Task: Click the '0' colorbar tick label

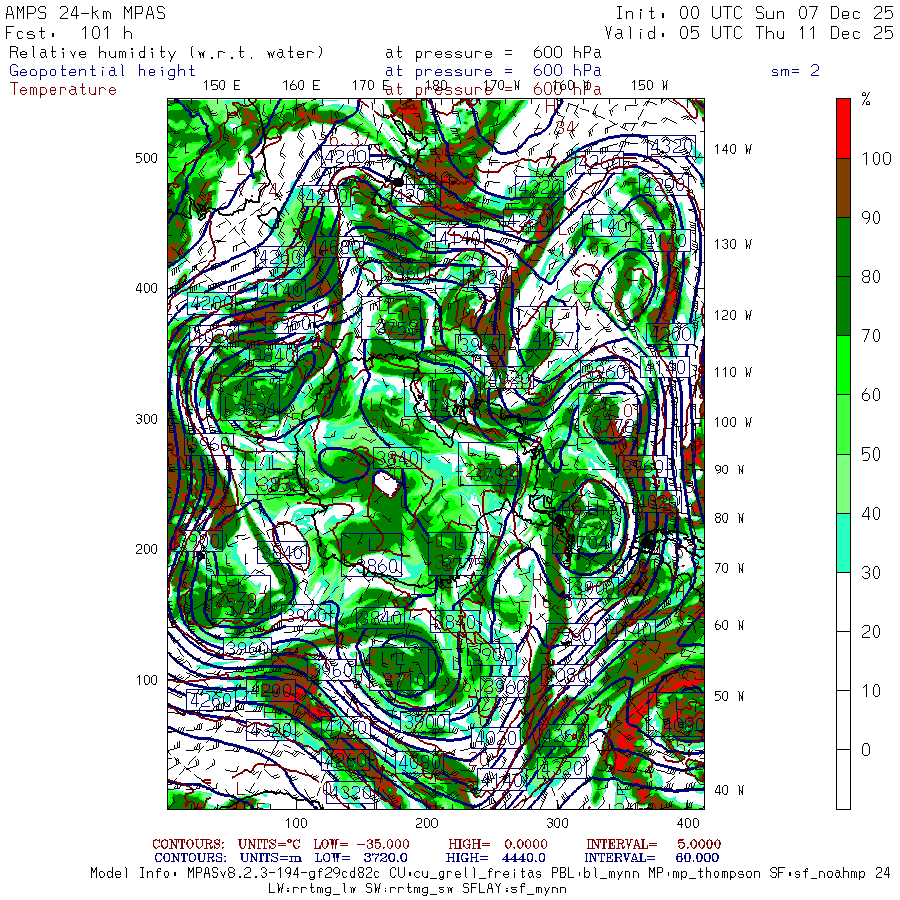Action: point(866,750)
